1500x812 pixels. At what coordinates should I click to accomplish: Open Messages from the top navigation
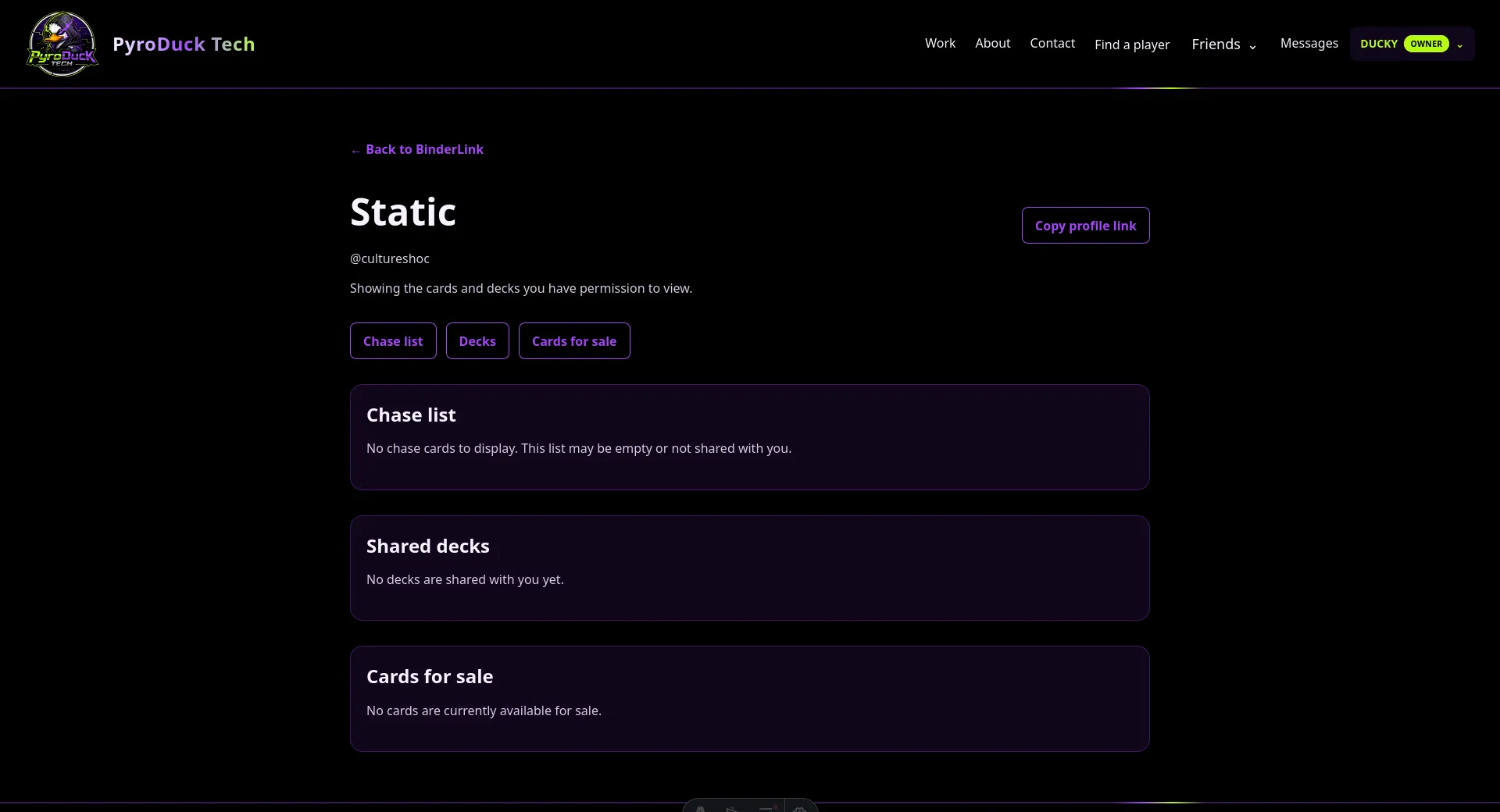pos(1309,43)
